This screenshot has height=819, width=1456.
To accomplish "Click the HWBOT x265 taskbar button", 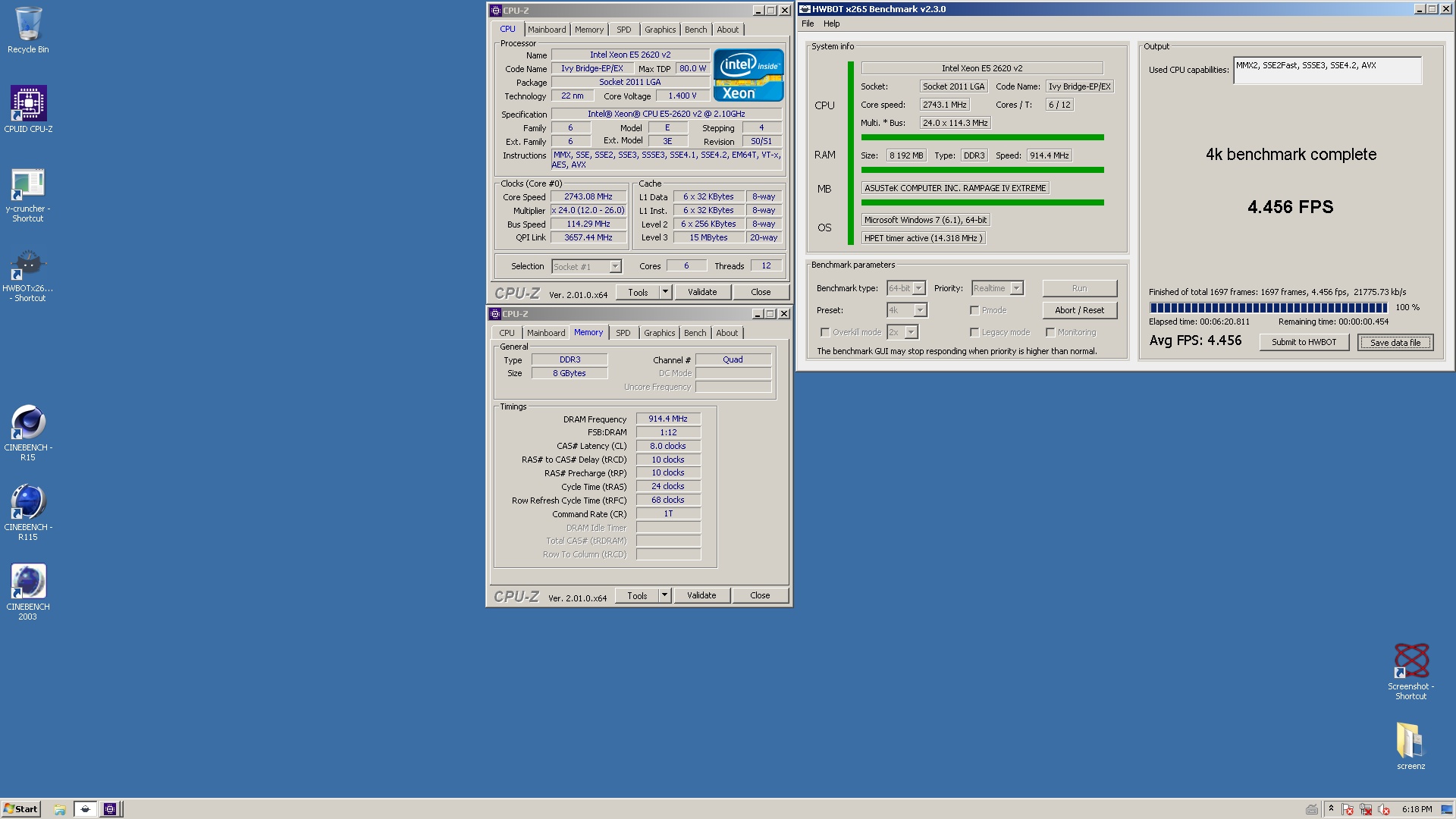I will 85,809.
